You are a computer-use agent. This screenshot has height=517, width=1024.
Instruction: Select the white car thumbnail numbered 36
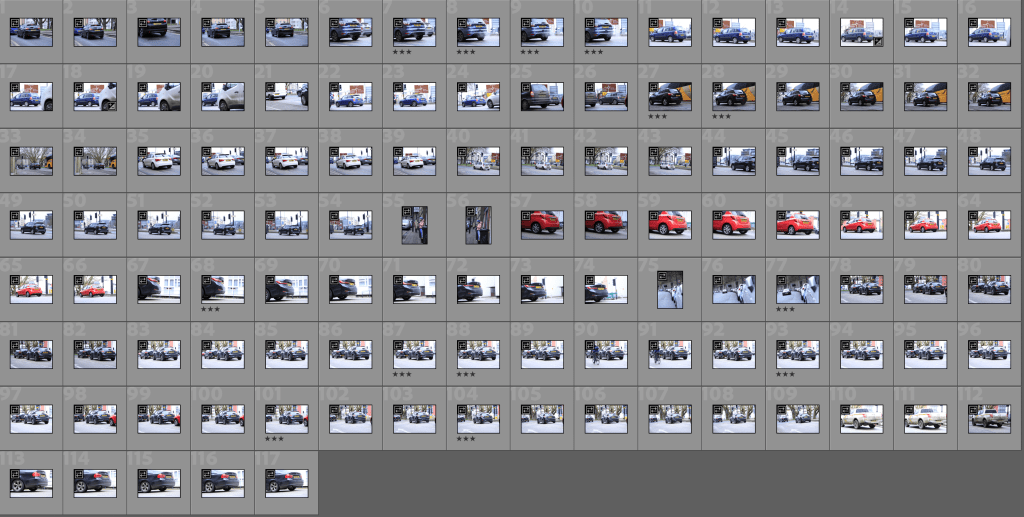tap(222, 160)
